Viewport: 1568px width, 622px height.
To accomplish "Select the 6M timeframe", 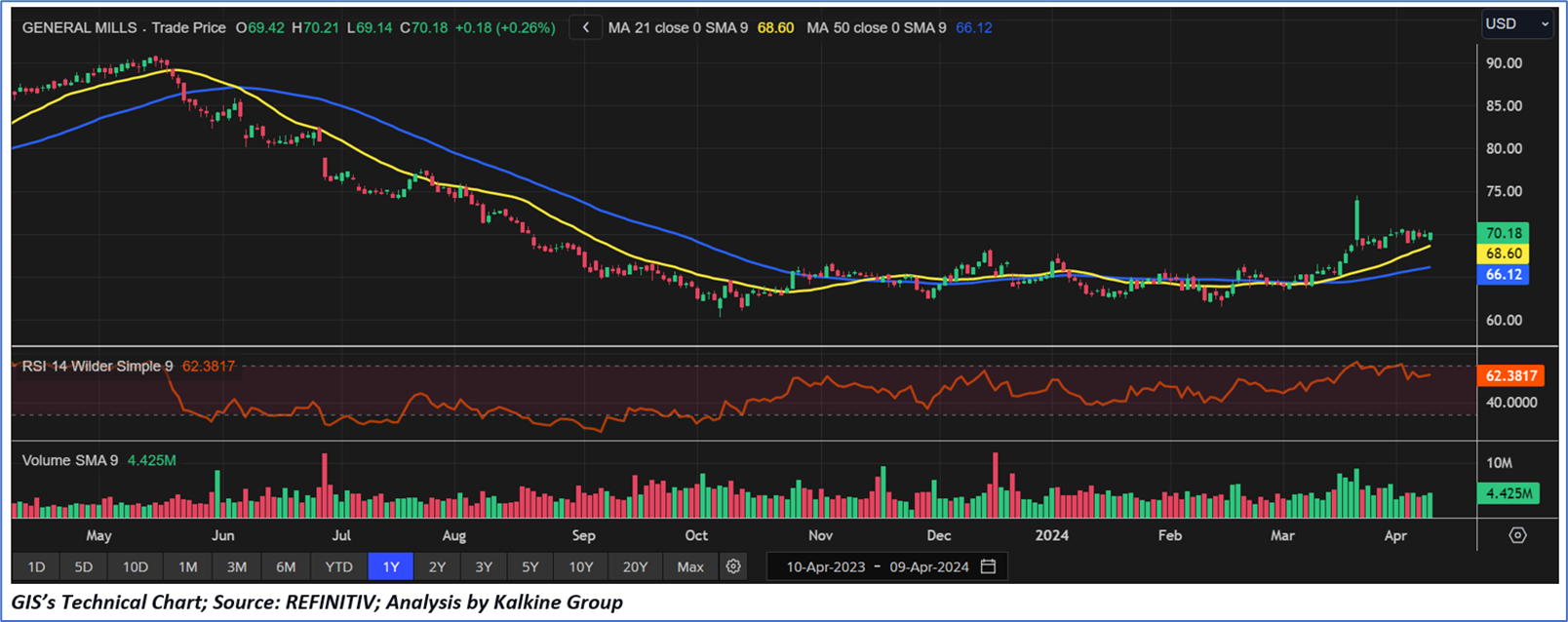I will pyautogui.click(x=286, y=566).
